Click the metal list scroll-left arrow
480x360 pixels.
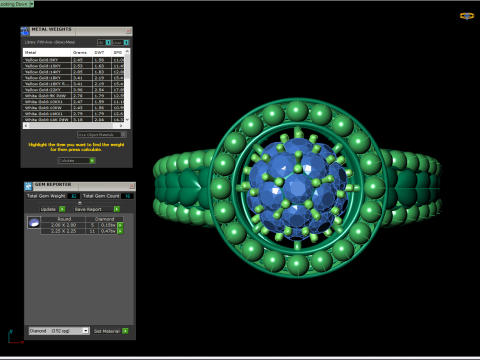pyautogui.click(x=26, y=126)
